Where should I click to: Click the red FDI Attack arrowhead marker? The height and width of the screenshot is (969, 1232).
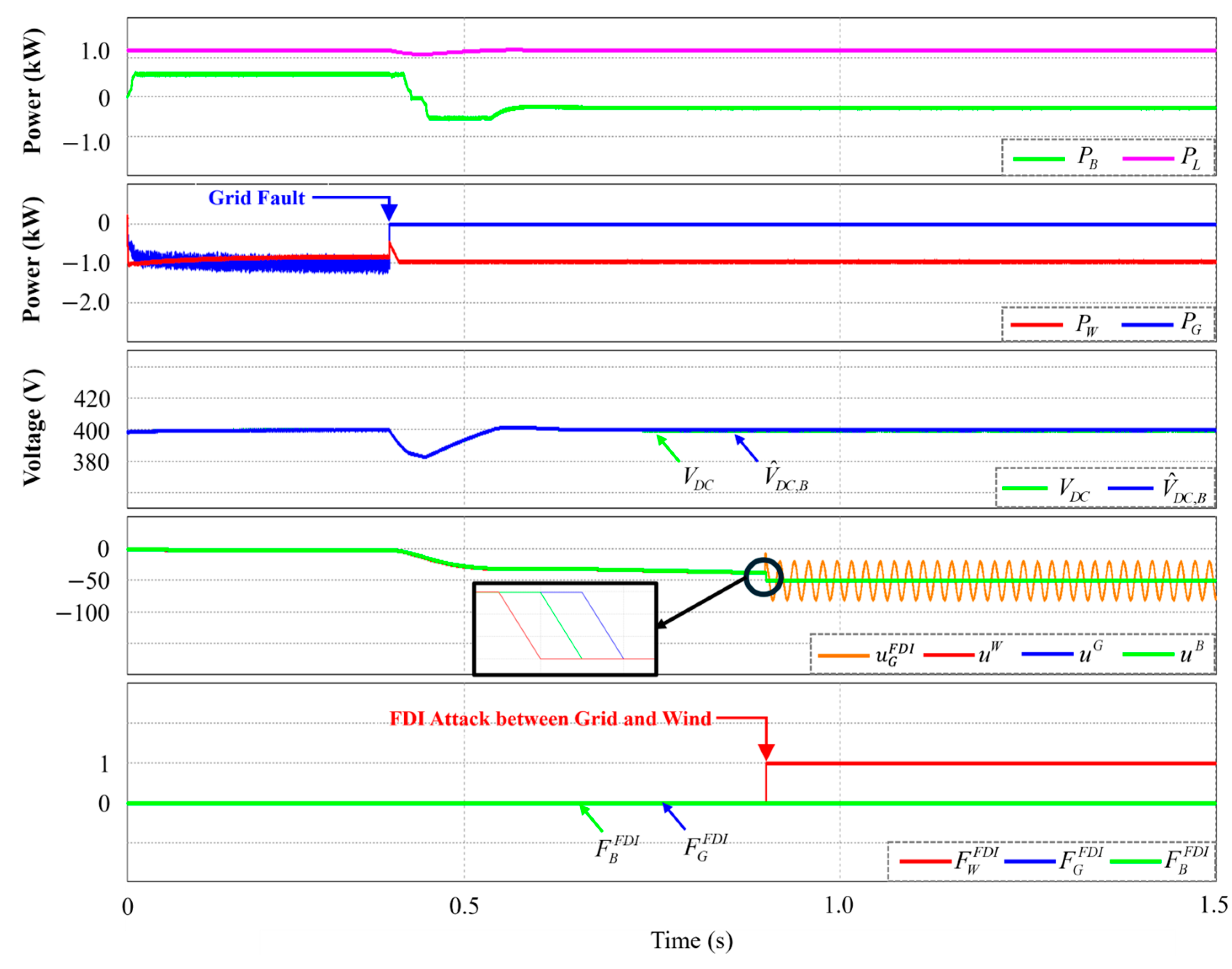pos(766,751)
